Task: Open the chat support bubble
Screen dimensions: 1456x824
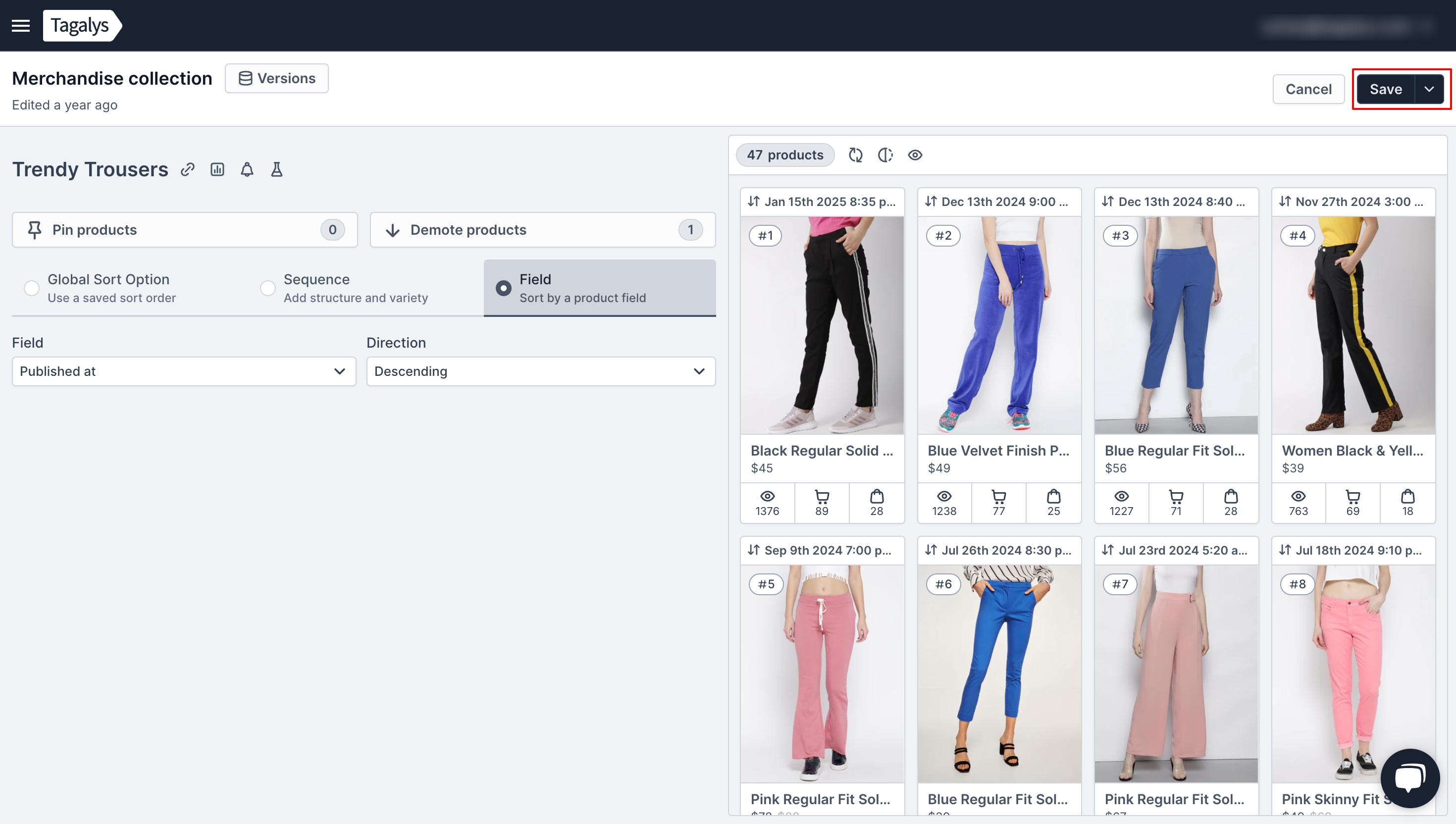Action: (x=1410, y=778)
